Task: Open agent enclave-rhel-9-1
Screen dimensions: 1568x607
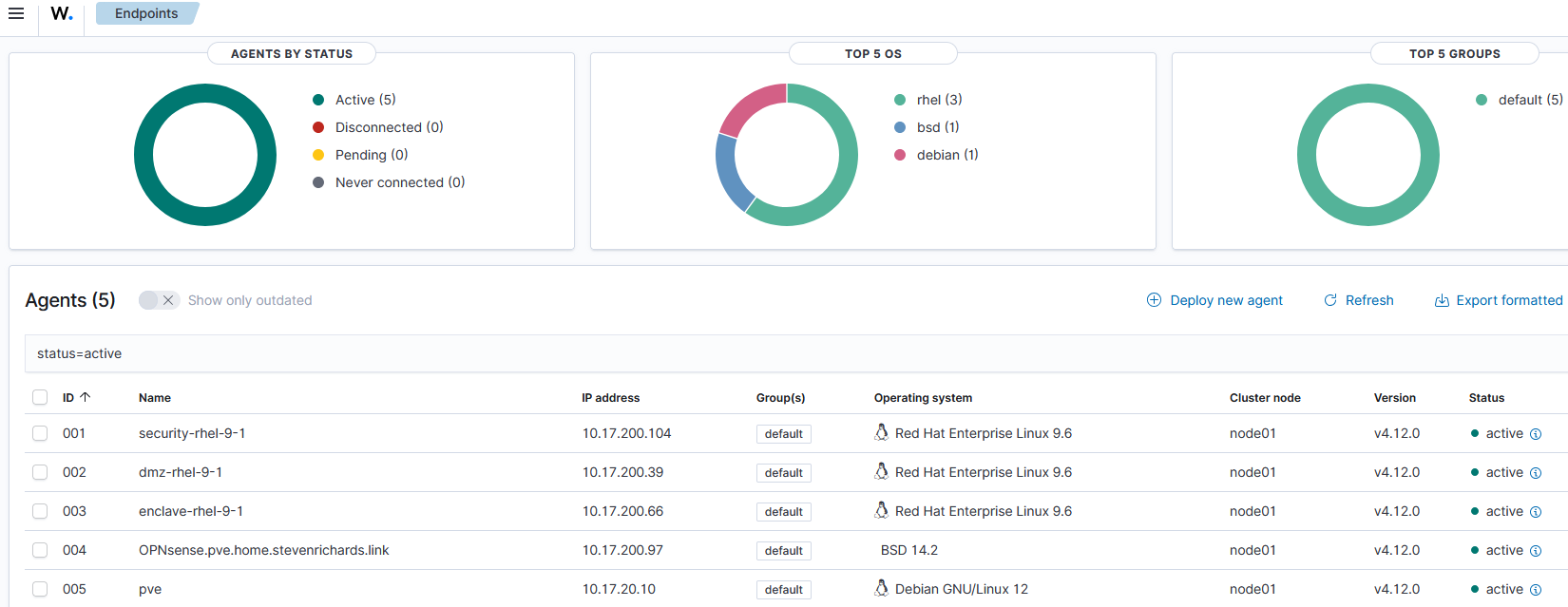Action: [x=191, y=511]
